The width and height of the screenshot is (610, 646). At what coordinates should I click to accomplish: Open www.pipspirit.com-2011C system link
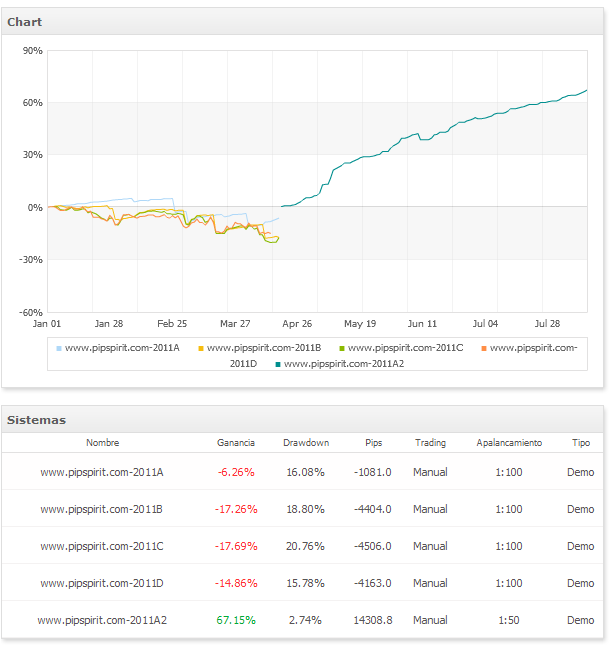pyautogui.click(x=101, y=546)
